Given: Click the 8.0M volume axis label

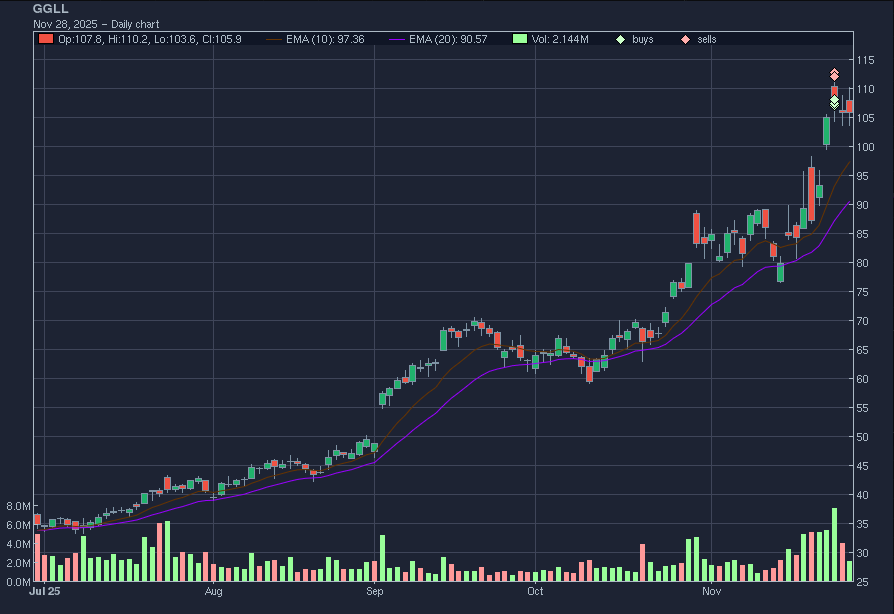Looking at the screenshot, I should tap(18, 506).
